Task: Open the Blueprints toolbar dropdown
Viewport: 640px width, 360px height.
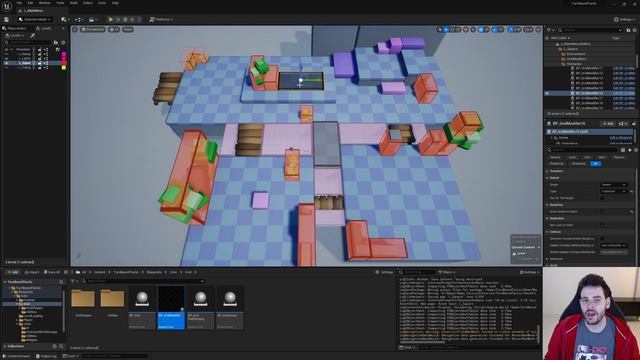Action: (78, 19)
